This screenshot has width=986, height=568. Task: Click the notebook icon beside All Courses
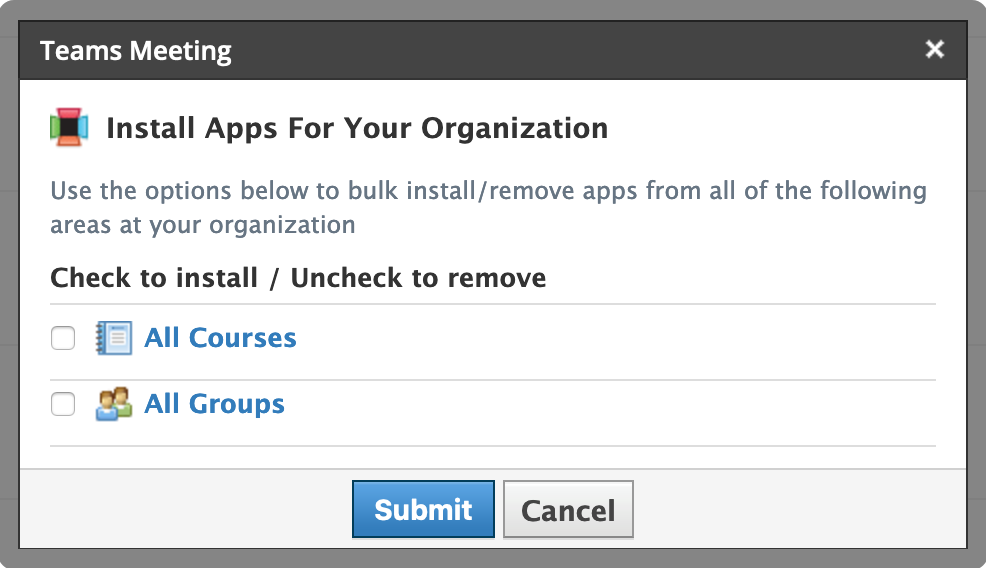click(x=113, y=338)
